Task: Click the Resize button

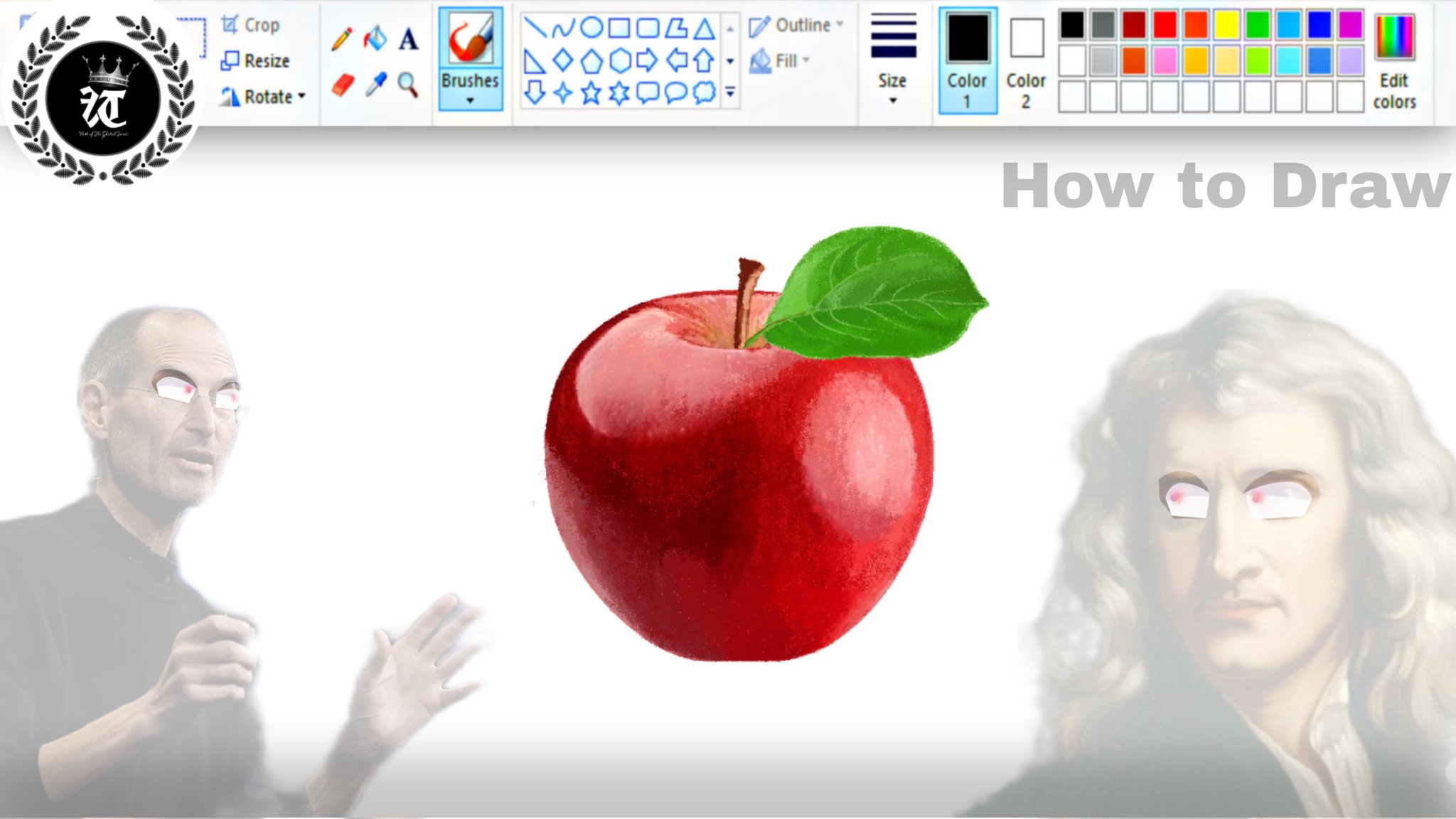Action: coord(255,61)
